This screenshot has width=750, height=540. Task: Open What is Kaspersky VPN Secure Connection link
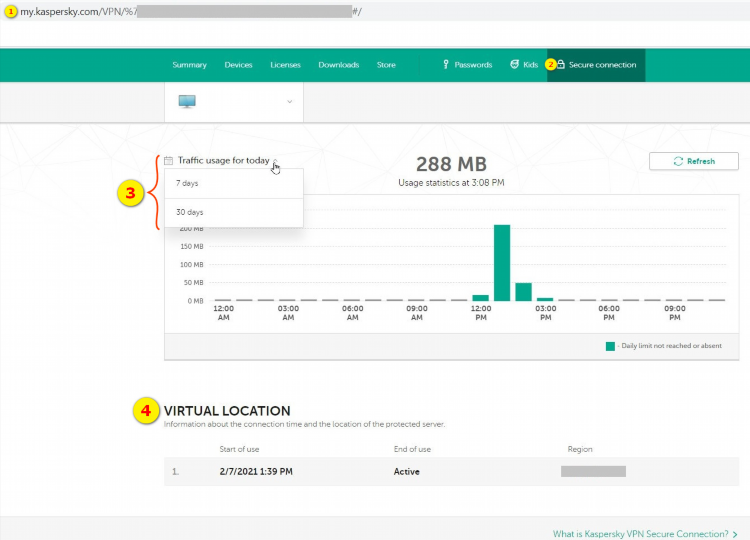pyautogui.click(x=645, y=534)
